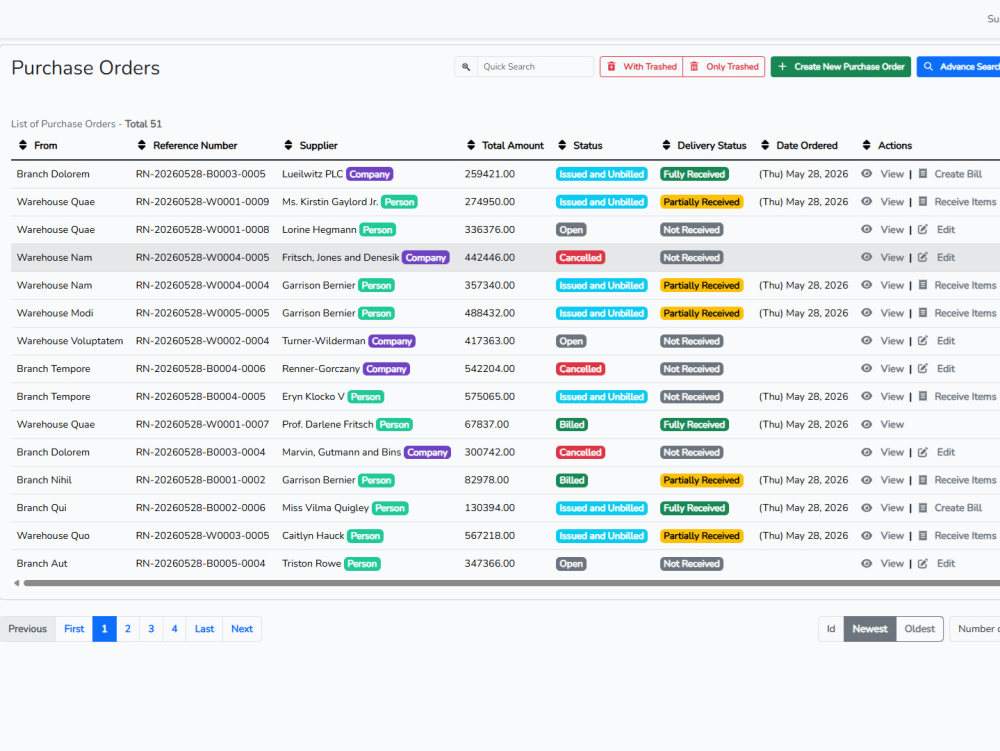Click edit pencil icon for RN-20260528-B0004-0006

[923, 368]
